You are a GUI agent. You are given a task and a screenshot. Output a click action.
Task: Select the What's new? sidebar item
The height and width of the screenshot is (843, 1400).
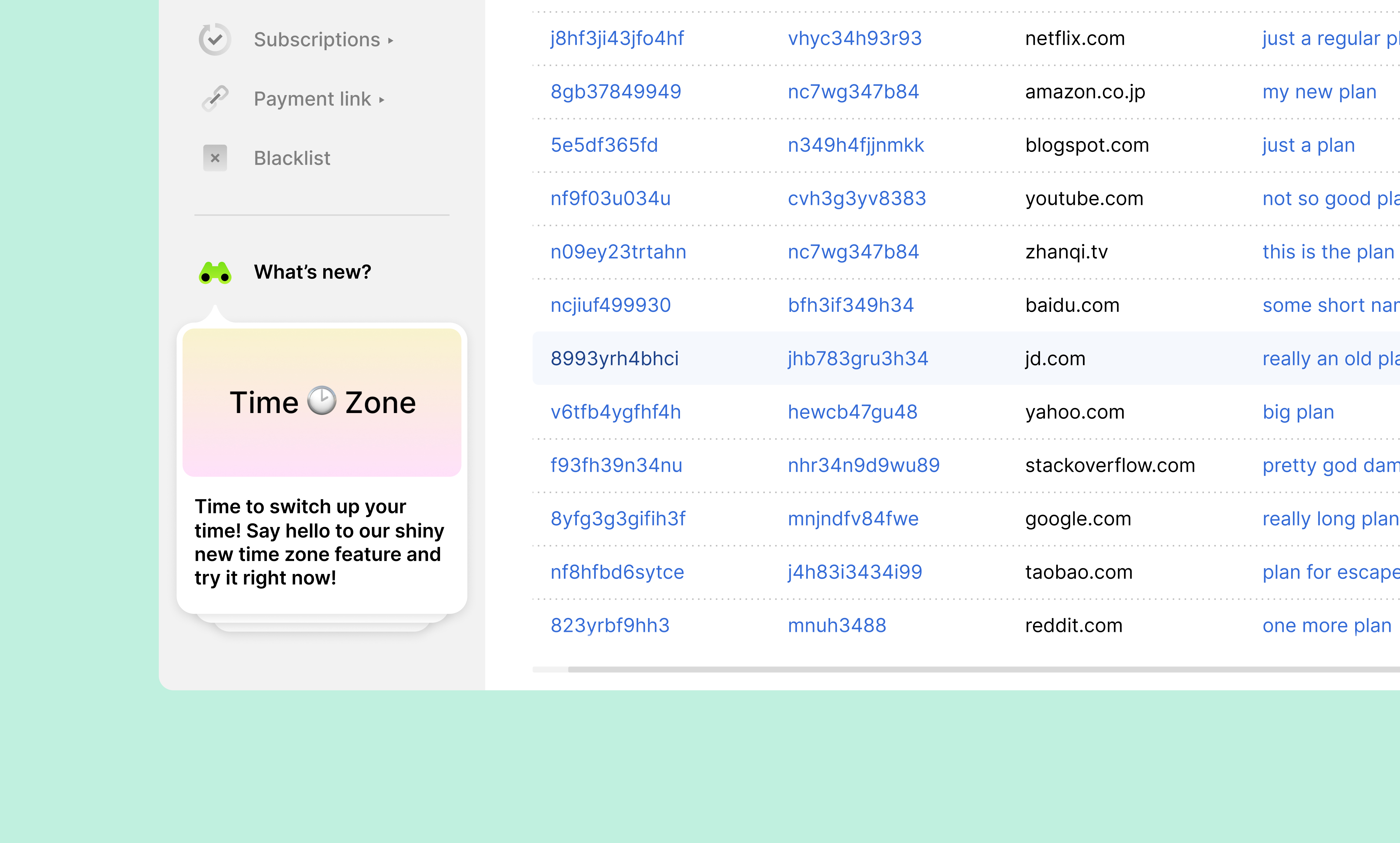tap(312, 272)
